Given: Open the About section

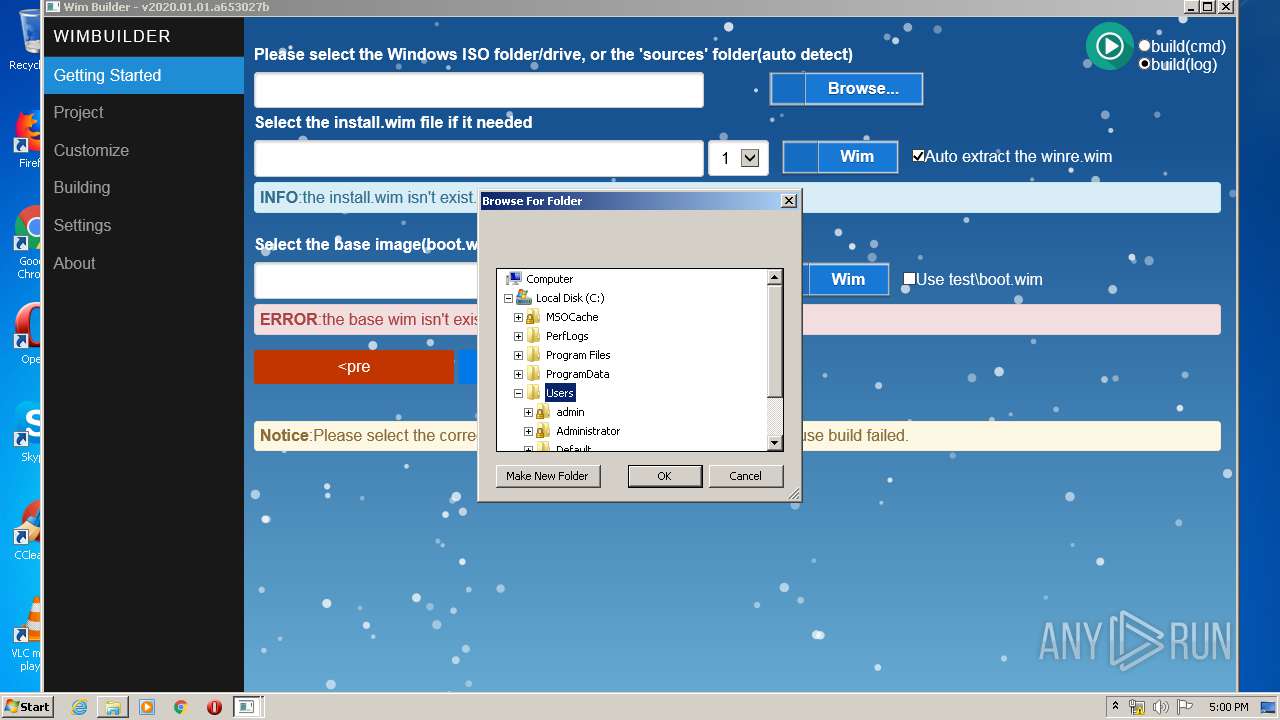Looking at the screenshot, I should [143, 263].
